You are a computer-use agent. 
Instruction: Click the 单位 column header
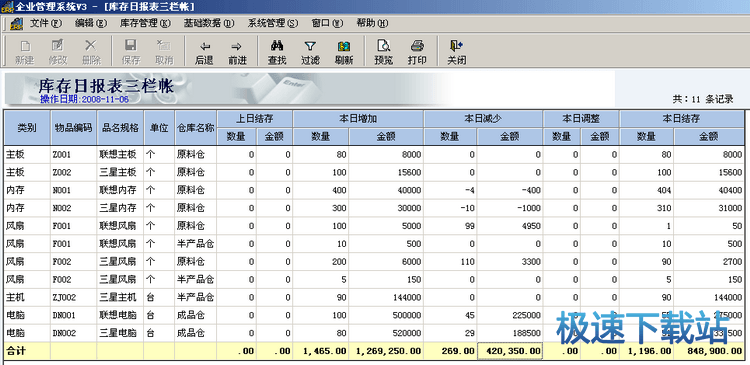coord(159,128)
